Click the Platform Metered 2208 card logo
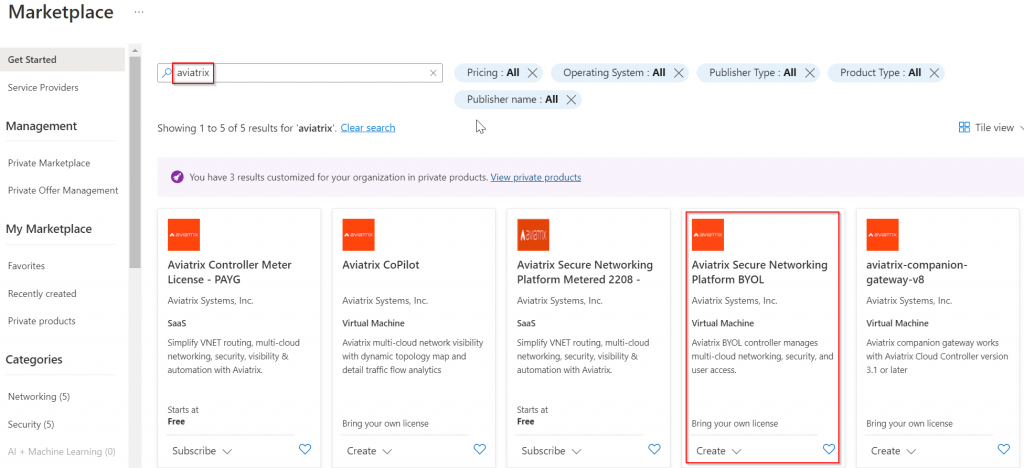This screenshot has width=1024, height=468. click(x=533, y=235)
